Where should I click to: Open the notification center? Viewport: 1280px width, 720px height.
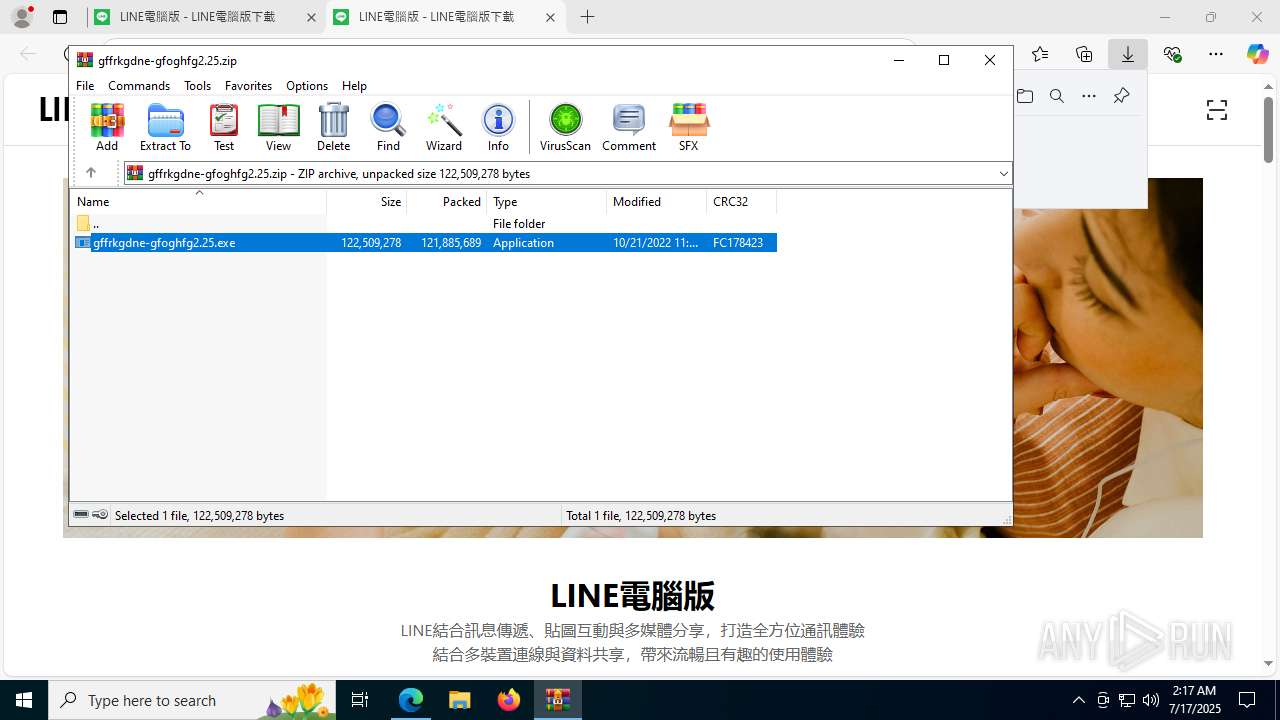click(1247, 700)
